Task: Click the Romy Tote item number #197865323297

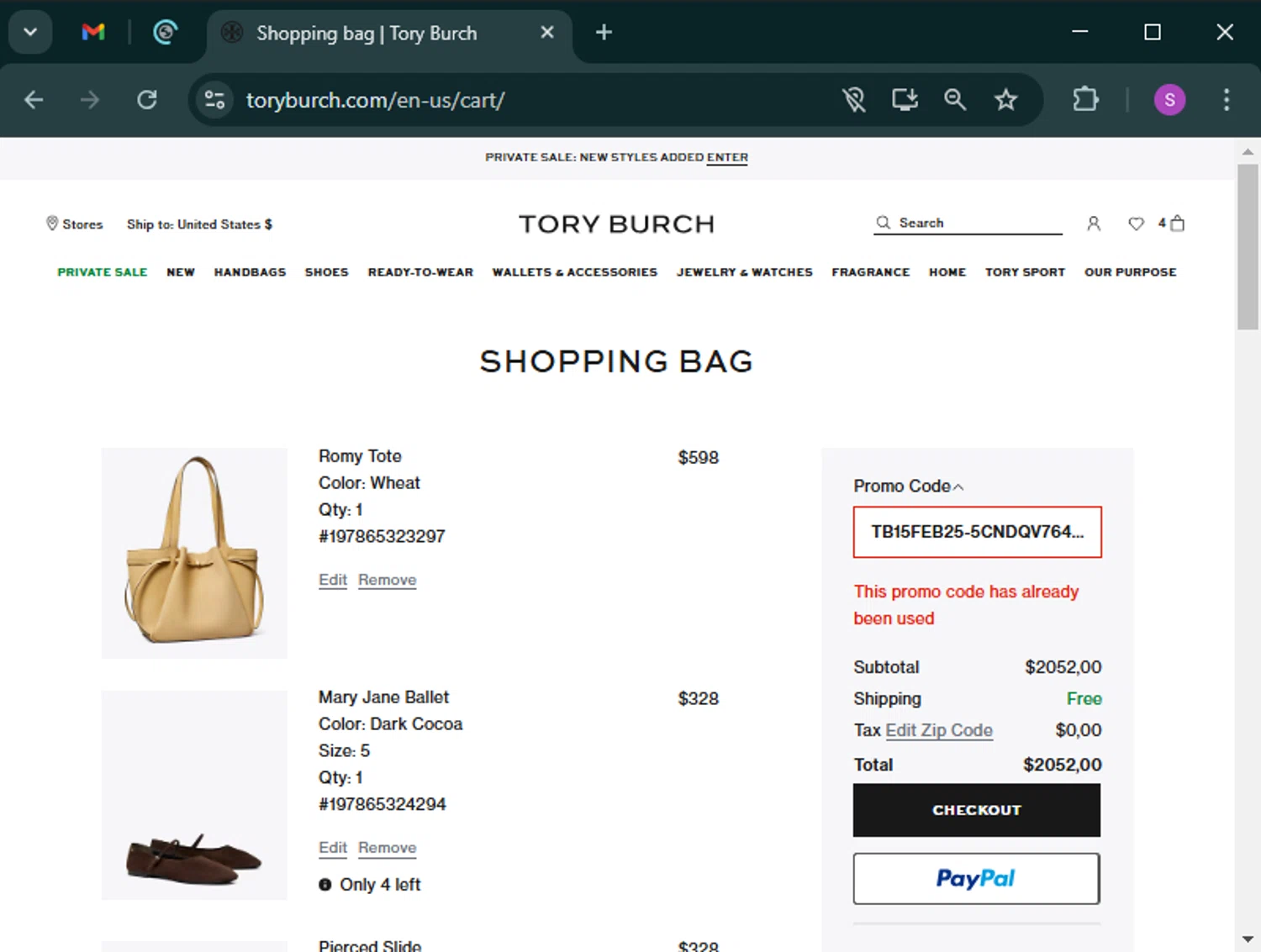Action: tap(382, 536)
